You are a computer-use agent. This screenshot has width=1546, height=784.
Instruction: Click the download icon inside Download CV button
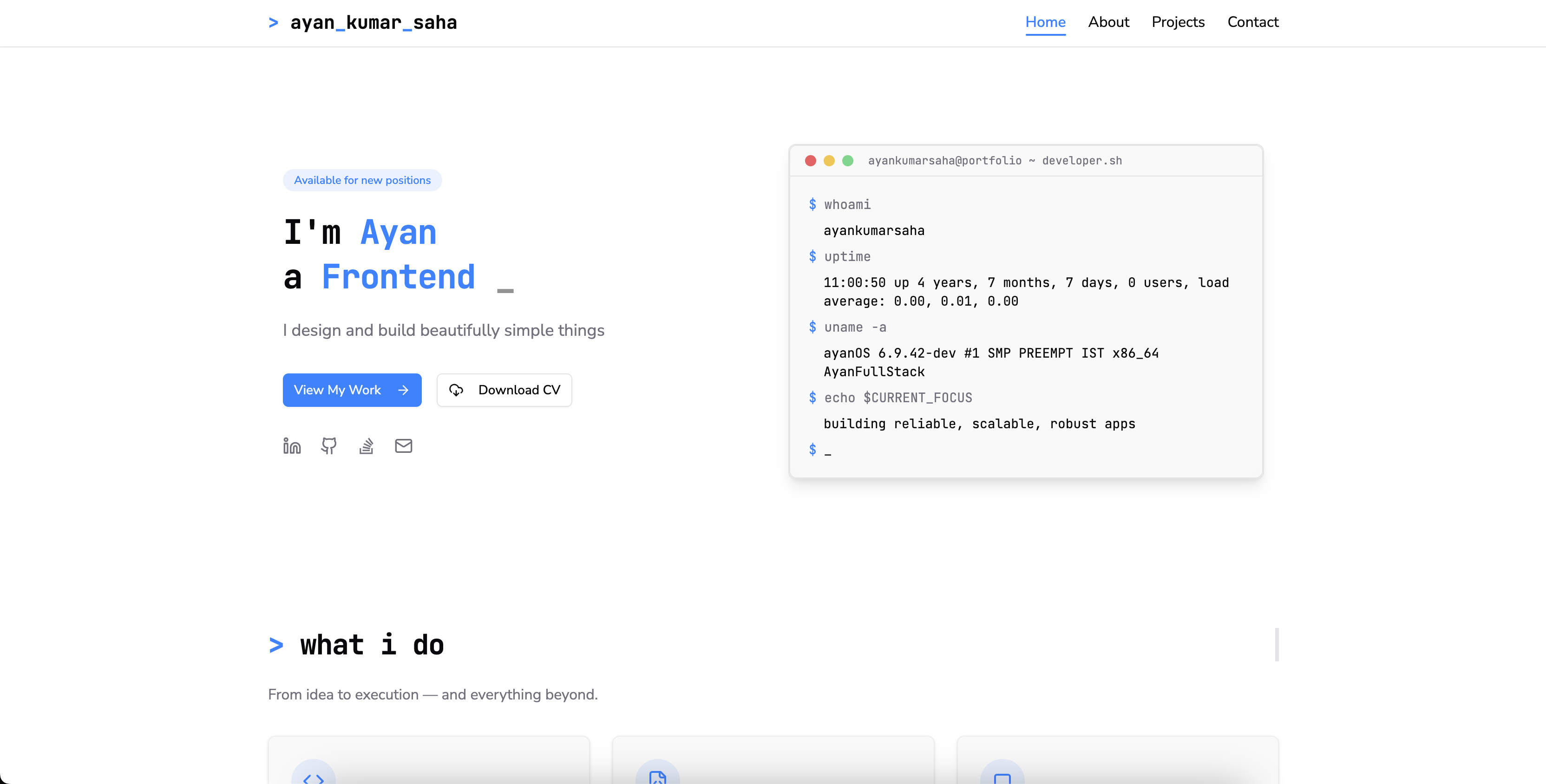(x=457, y=390)
